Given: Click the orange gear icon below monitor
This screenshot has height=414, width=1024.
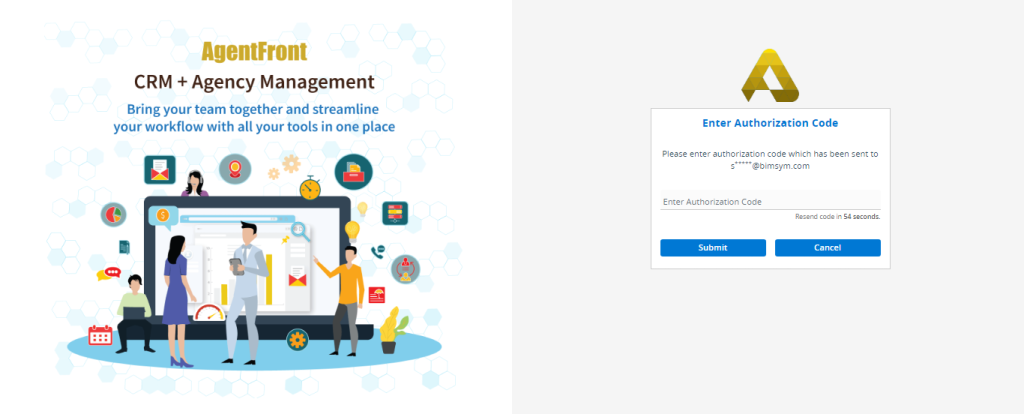Looking at the screenshot, I should (295, 337).
